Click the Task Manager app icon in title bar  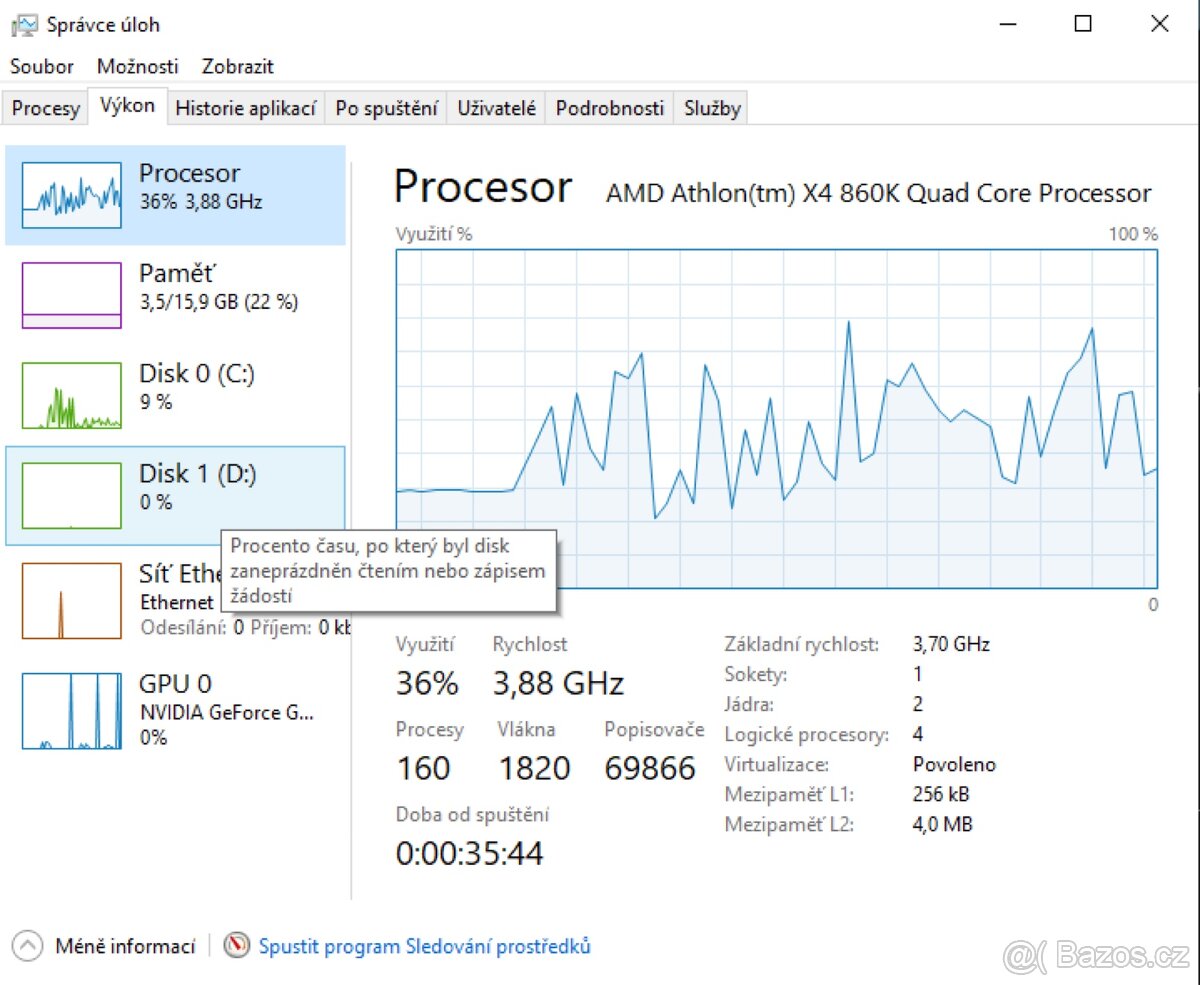click(x=24, y=25)
